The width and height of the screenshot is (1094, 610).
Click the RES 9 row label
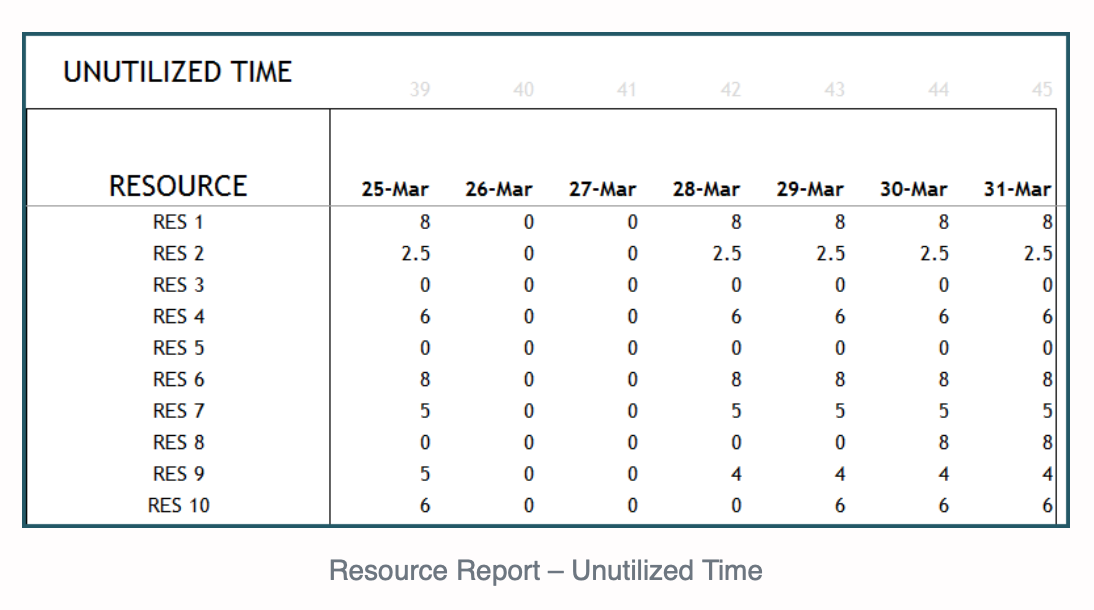[178, 473]
